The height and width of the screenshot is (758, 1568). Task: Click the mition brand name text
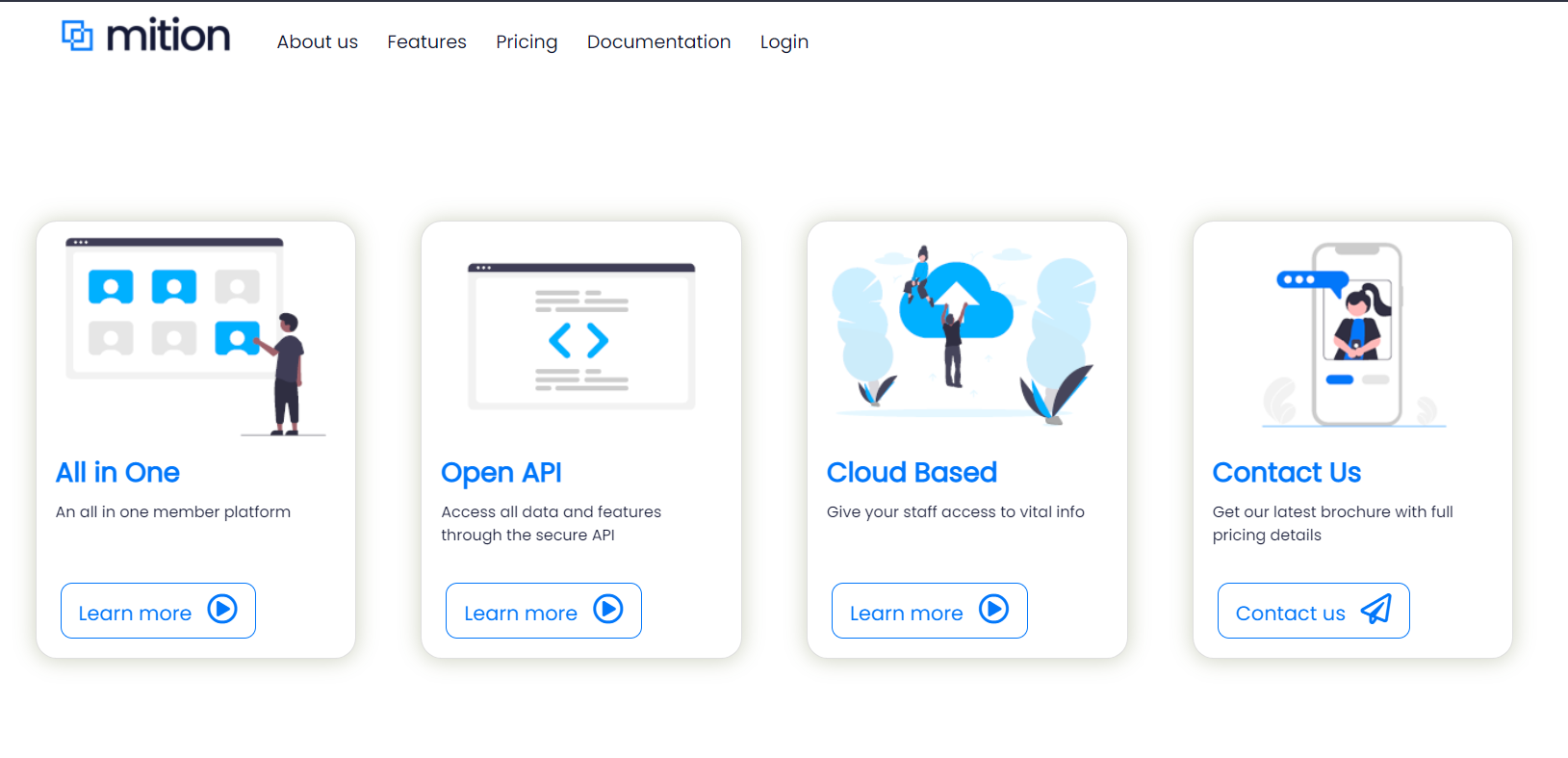[168, 36]
